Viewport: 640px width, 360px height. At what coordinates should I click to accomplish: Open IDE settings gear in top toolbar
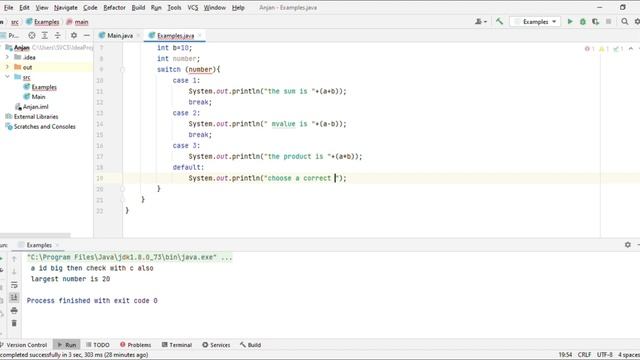tap(637, 22)
